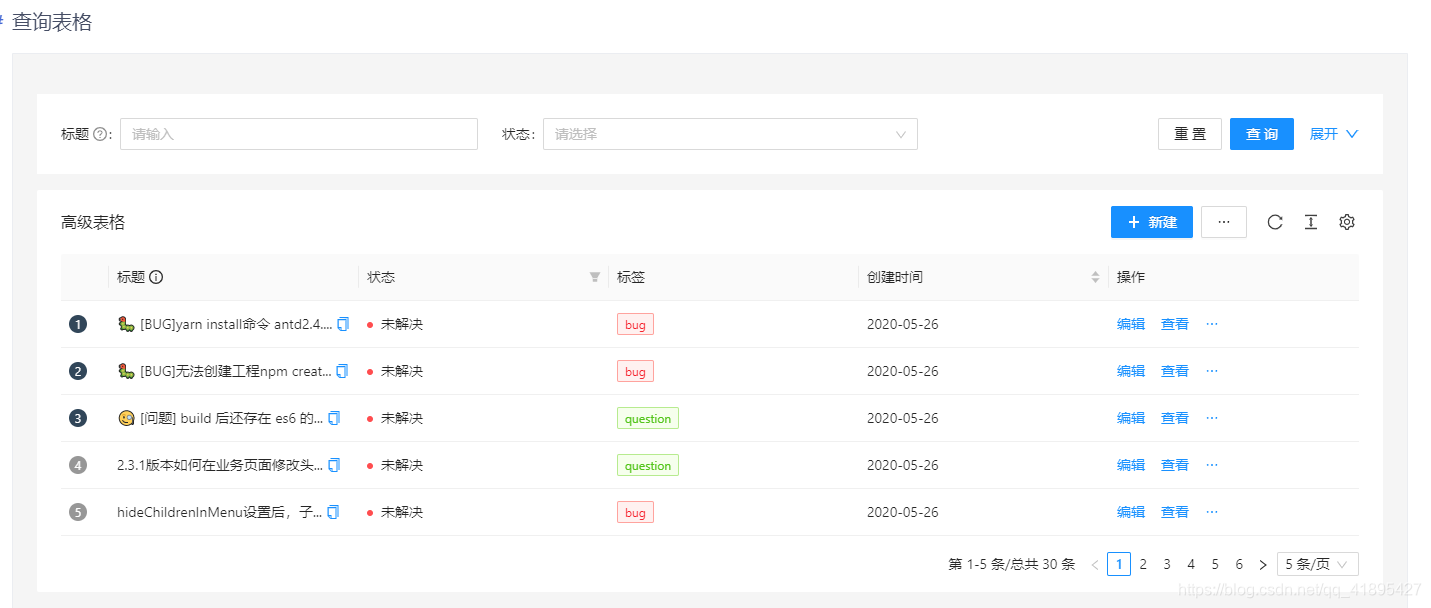The height and width of the screenshot is (608, 1431).
Task: Sort by 创建时间 using the sorter arrows
Action: coord(1095,277)
